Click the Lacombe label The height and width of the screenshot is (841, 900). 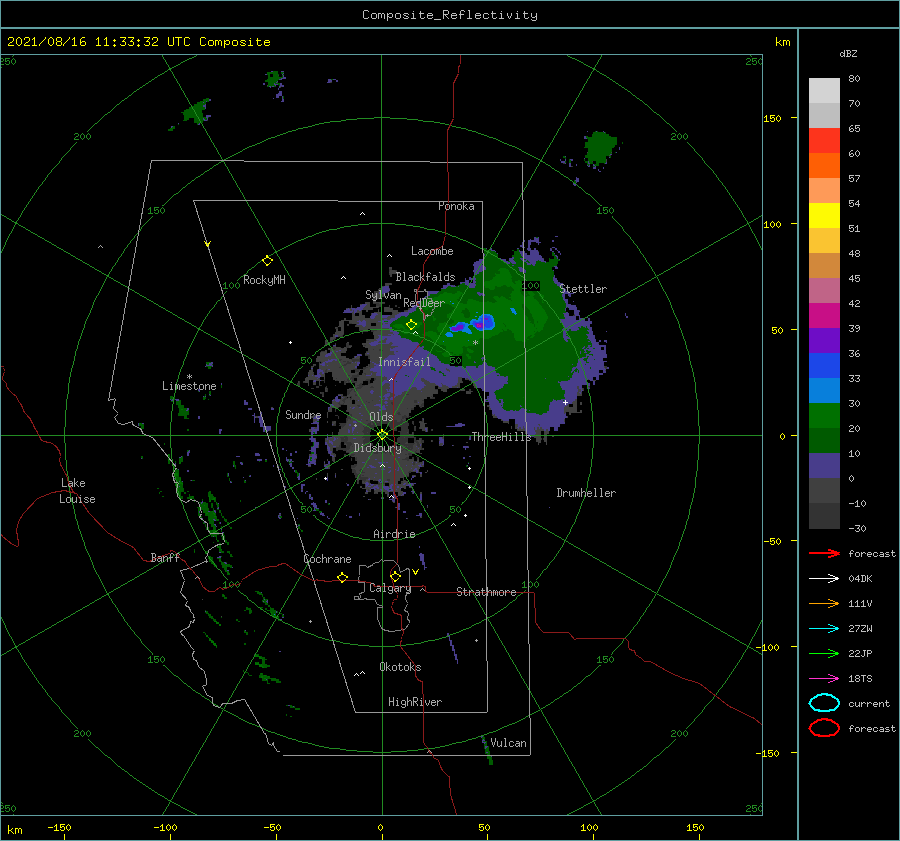tap(432, 251)
